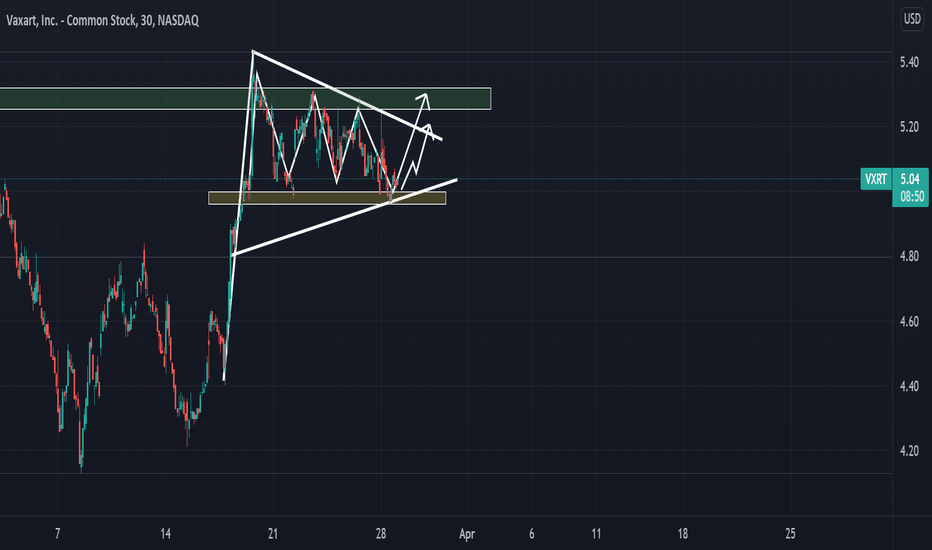This screenshot has width=932, height=550.
Task: Click the 25 date axis label
Action: (x=790, y=533)
